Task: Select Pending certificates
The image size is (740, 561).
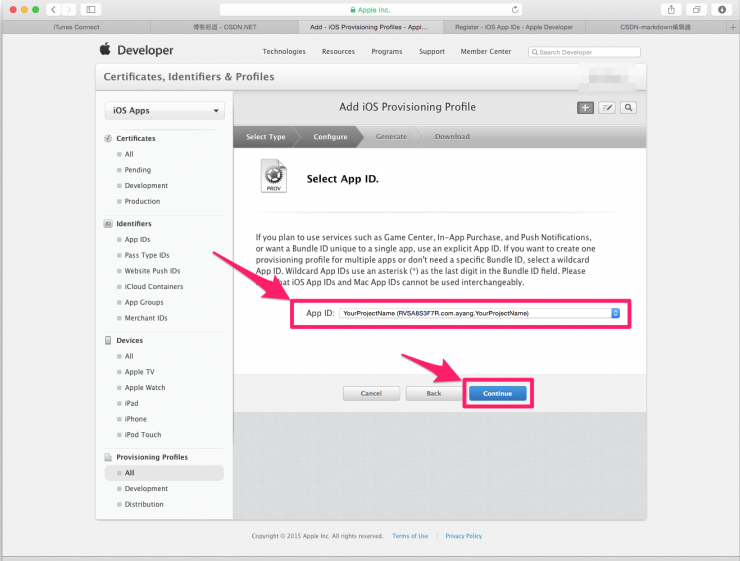Action: pos(138,170)
